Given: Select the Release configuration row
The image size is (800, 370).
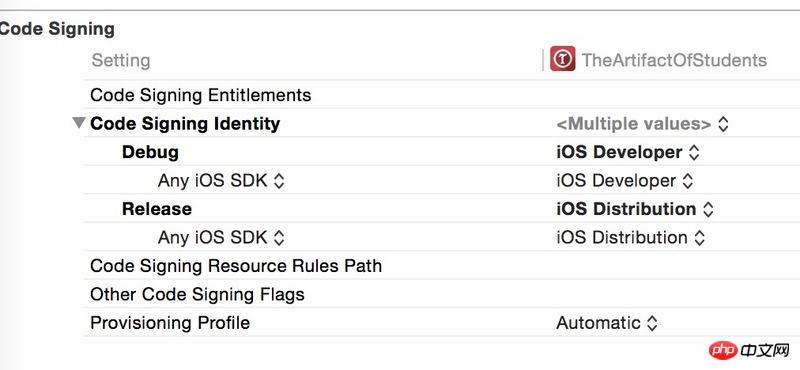Looking at the screenshot, I should point(442,208).
